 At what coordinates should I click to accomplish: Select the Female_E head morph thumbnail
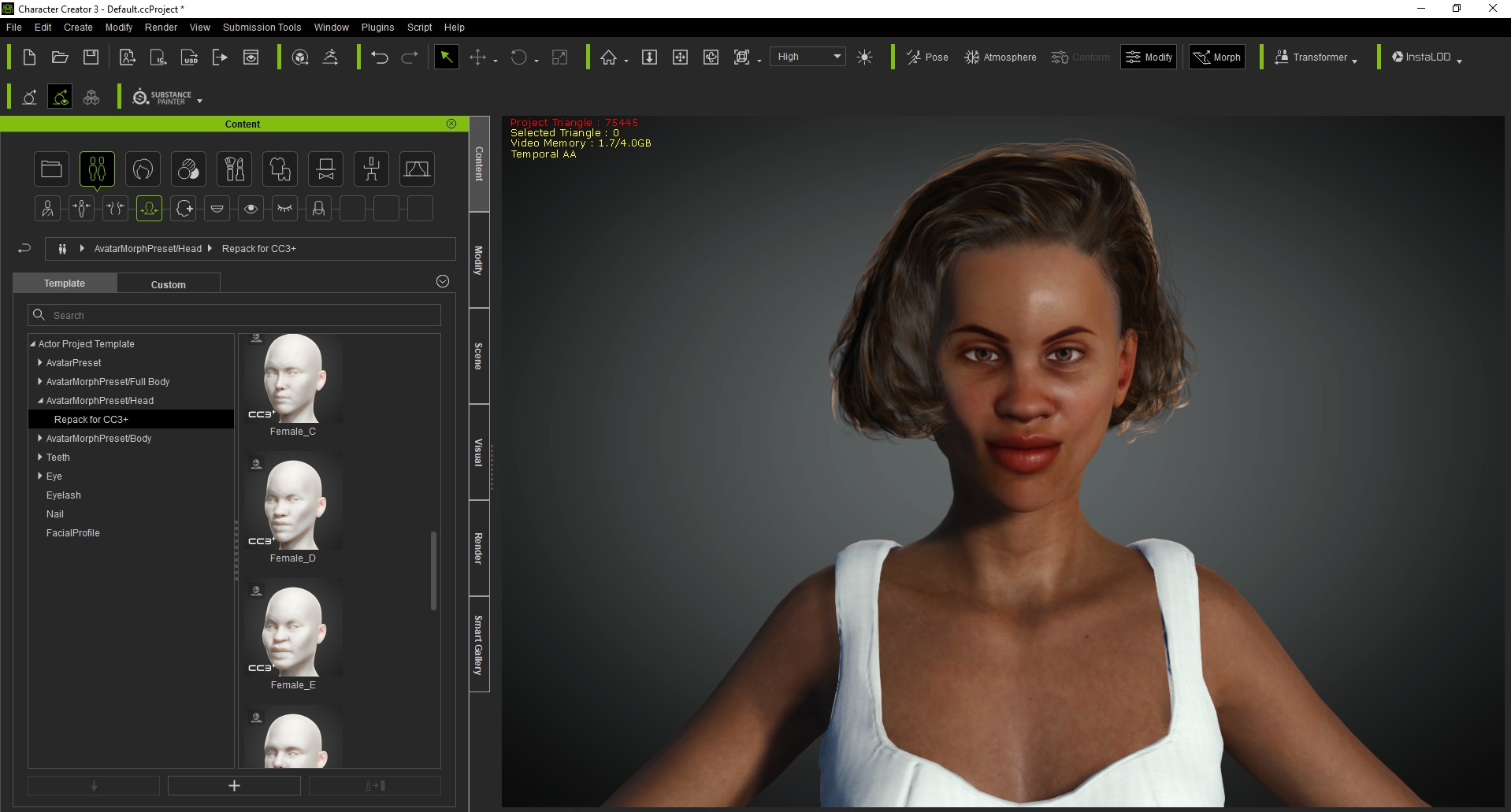click(x=293, y=628)
